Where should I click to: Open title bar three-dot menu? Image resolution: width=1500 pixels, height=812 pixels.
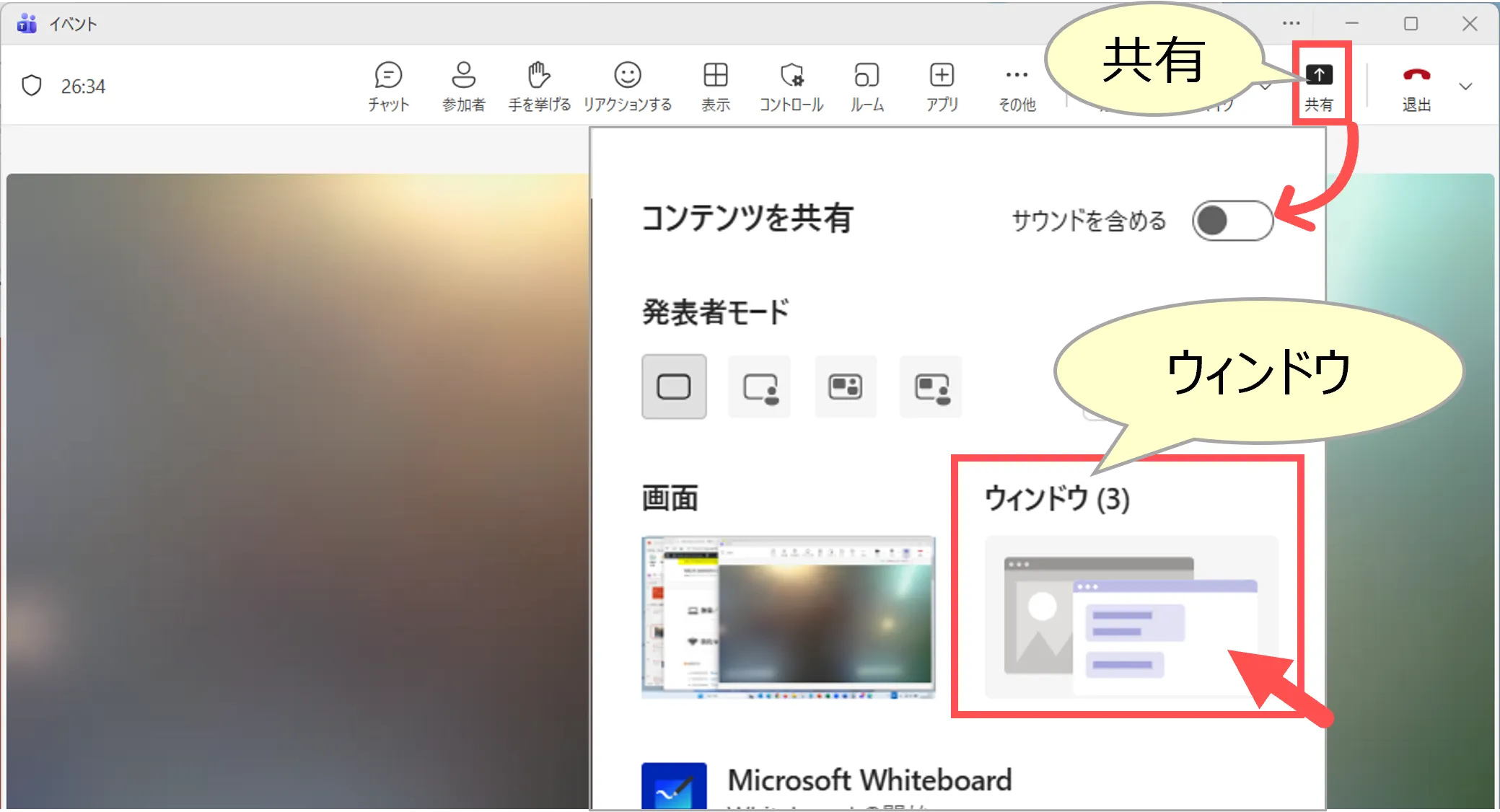click(x=1291, y=24)
